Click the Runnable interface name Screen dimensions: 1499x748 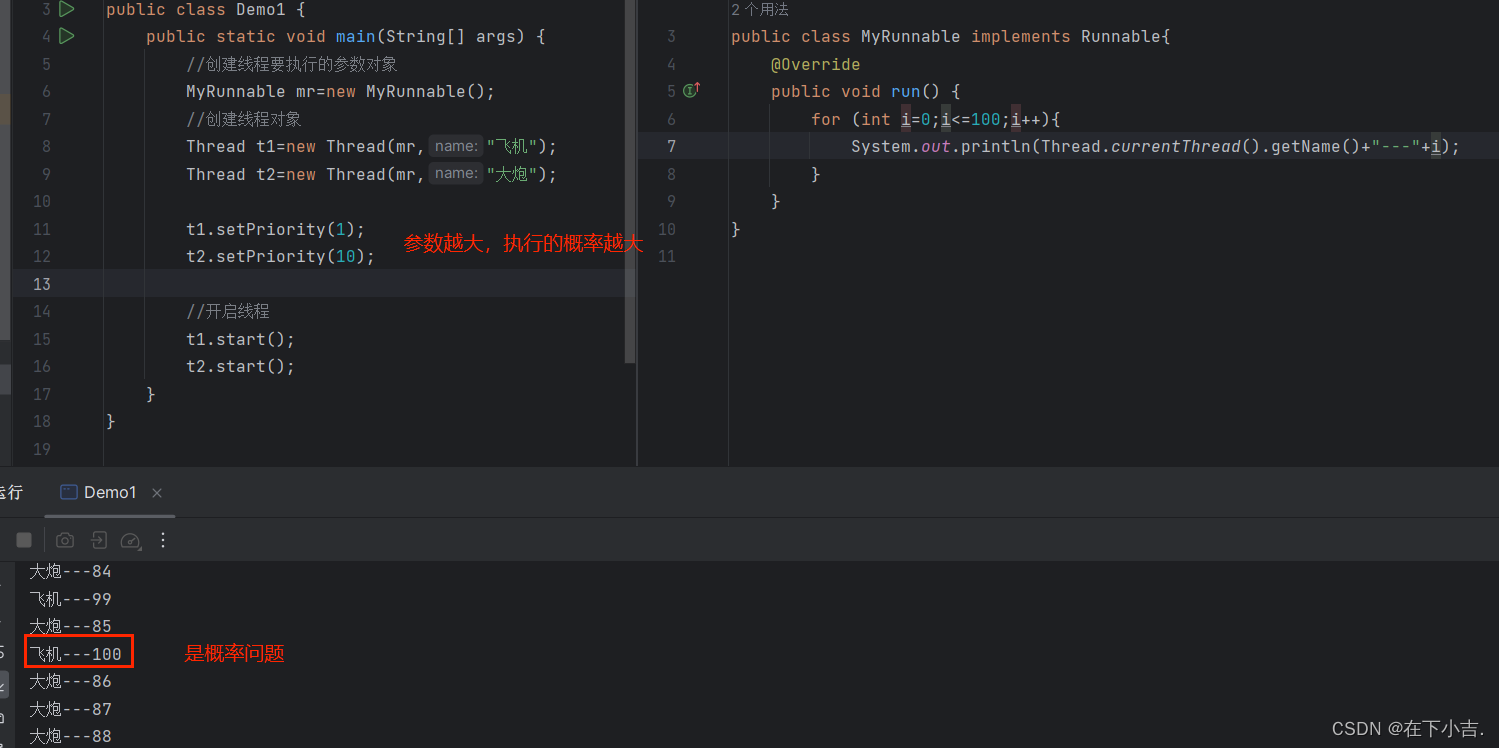1121,36
